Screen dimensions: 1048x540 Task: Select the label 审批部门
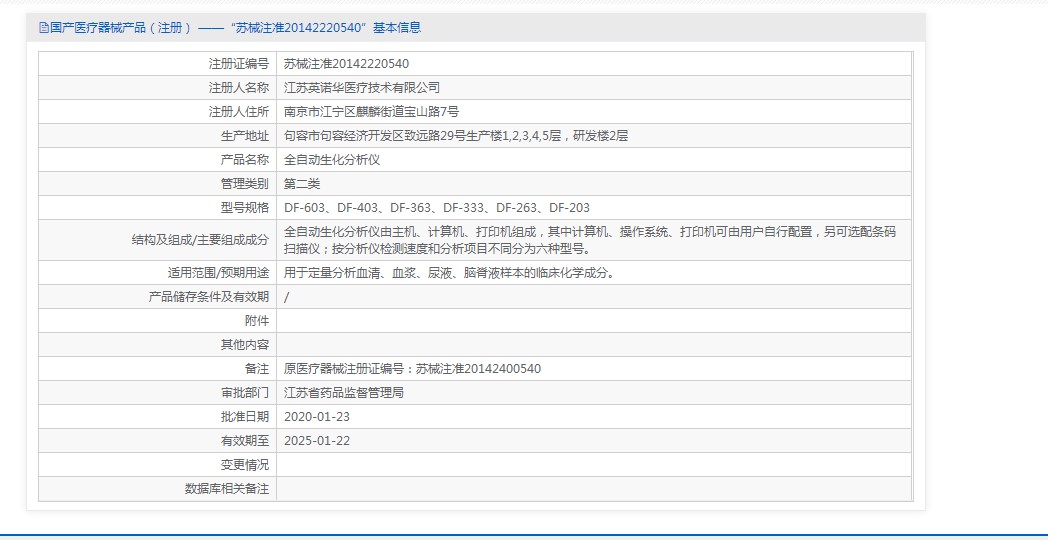245,394
